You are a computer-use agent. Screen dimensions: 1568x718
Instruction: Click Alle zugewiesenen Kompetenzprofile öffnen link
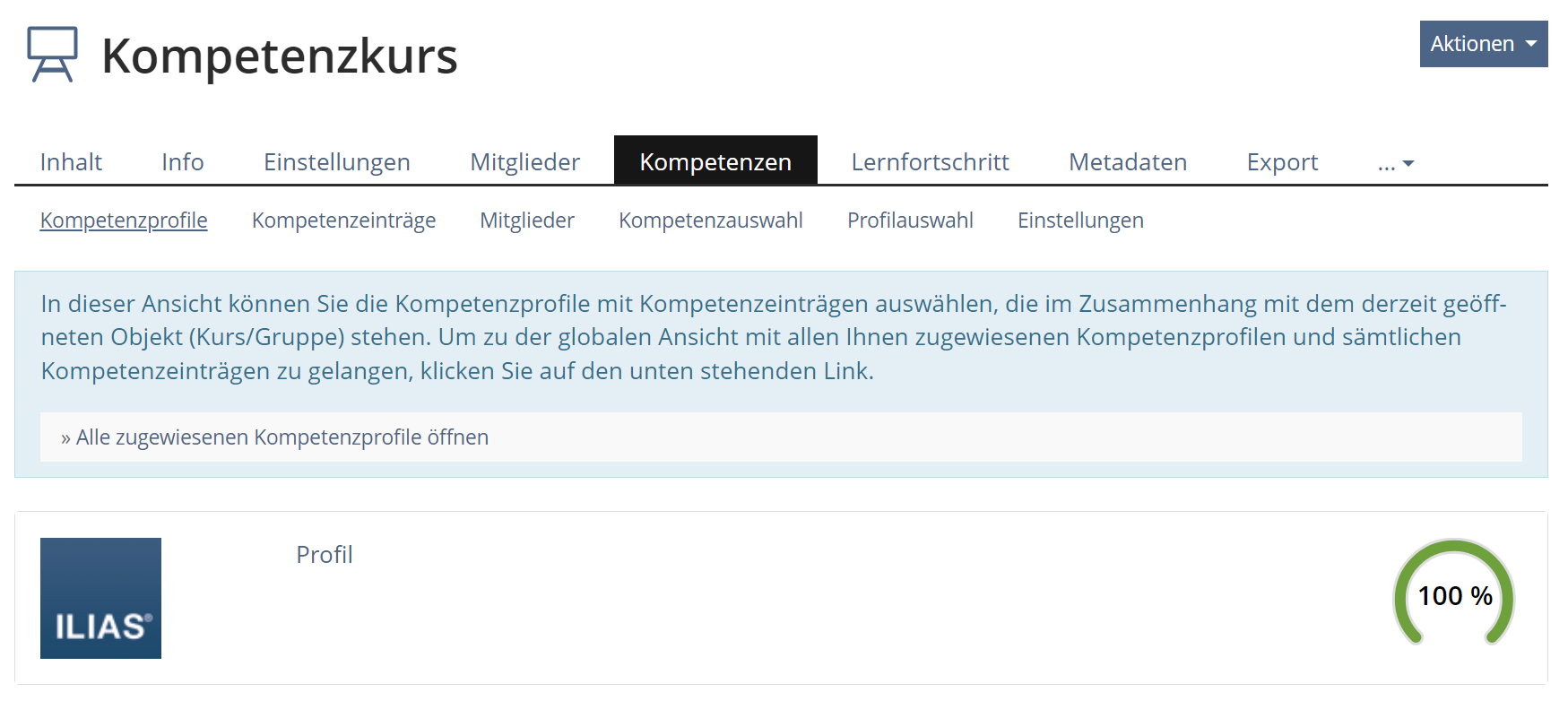coord(282,437)
